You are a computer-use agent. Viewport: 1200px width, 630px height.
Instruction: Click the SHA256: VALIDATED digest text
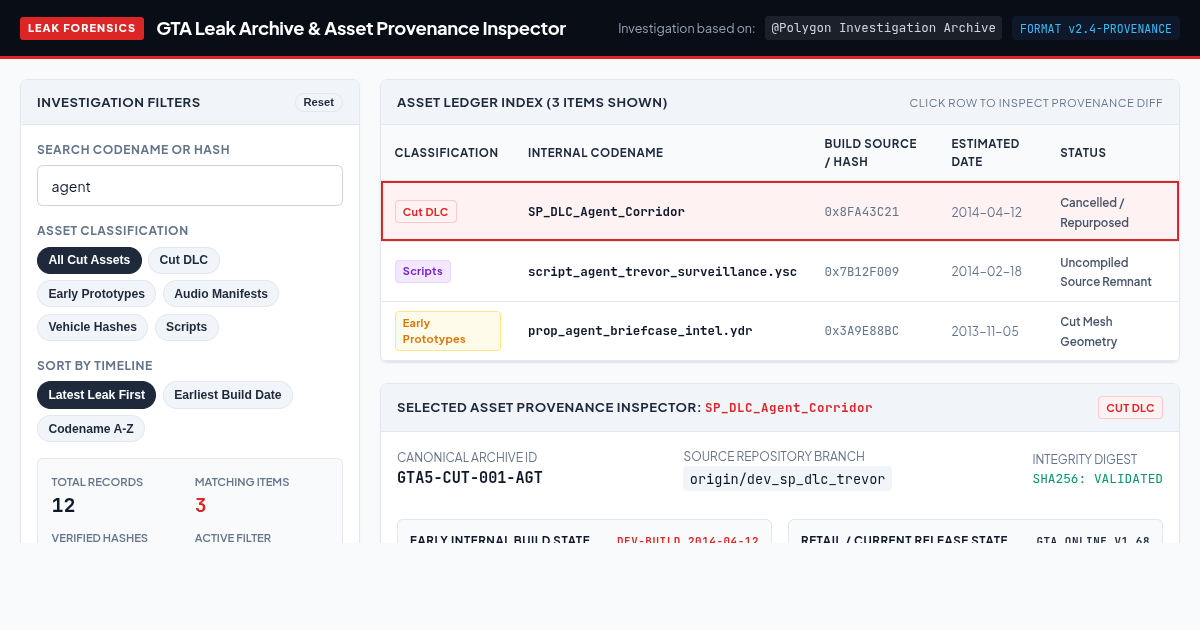pyautogui.click(x=1098, y=479)
